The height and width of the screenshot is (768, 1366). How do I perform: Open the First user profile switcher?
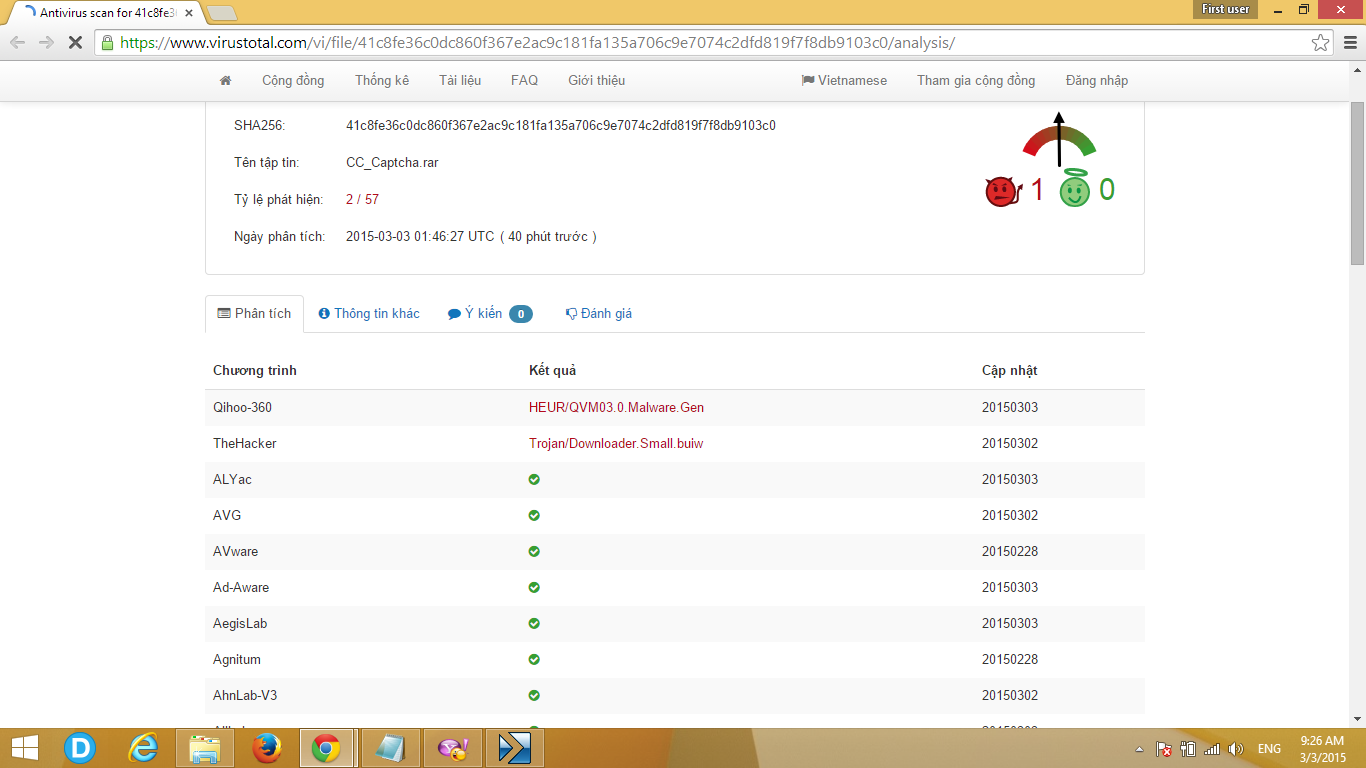click(x=1225, y=9)
